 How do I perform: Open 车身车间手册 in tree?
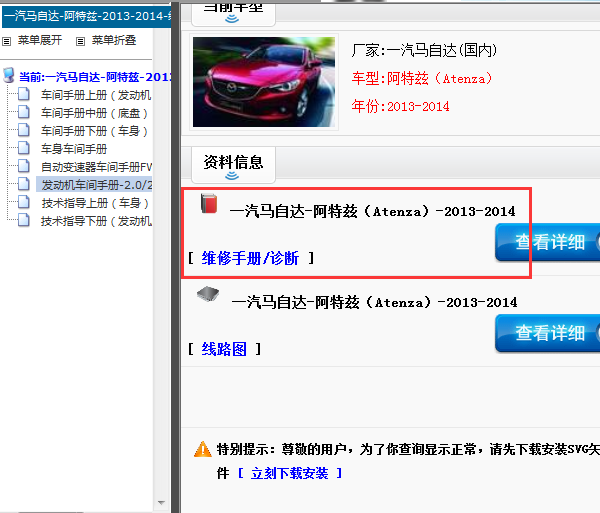pyautogui.click(x=74, y=149)
